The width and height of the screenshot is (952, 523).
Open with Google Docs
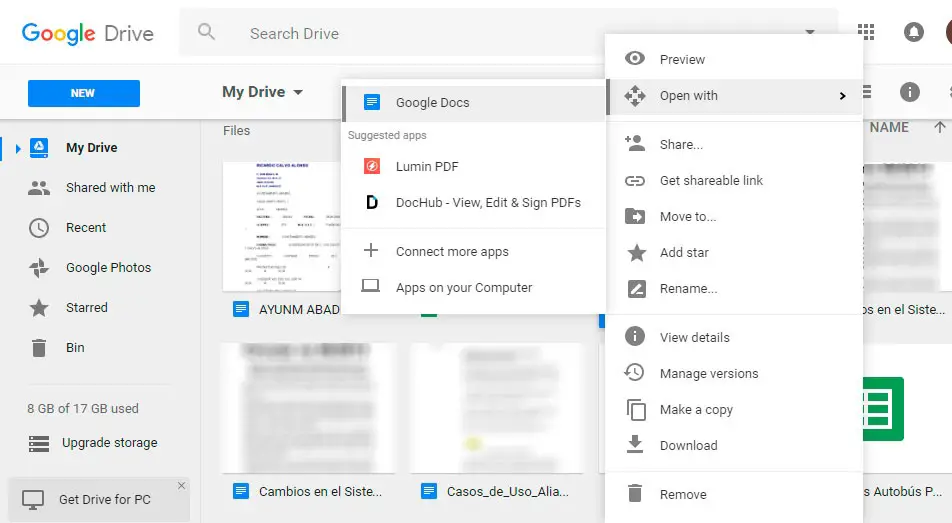[474, 103]
